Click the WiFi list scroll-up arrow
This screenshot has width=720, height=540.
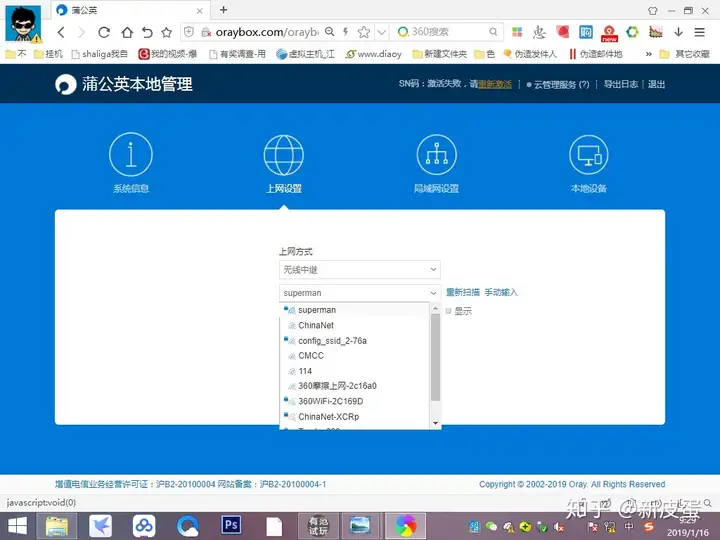tap(435, 308)
